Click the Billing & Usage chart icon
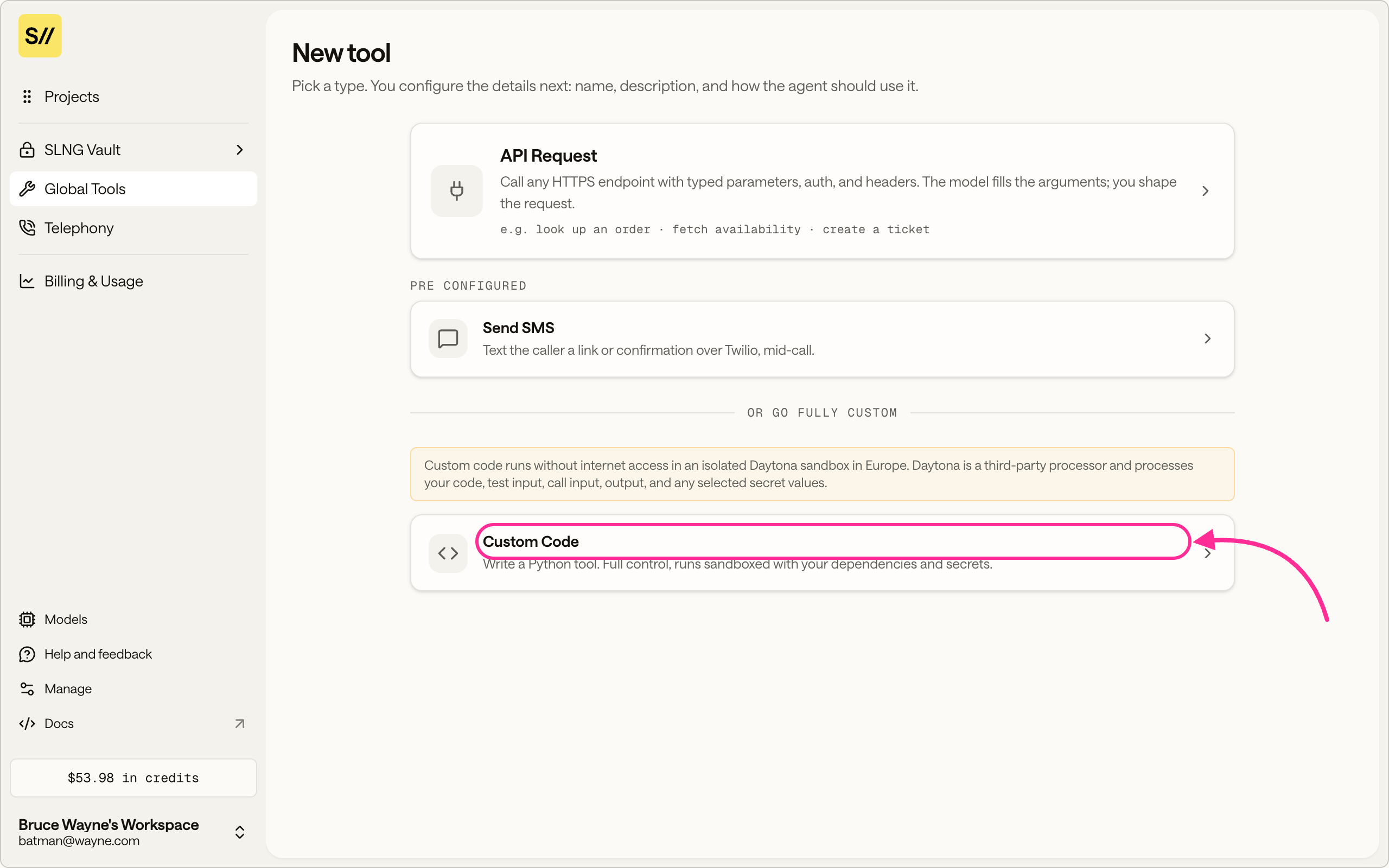The height and width of the screenshot is (868, 1389). pos(27,280)
